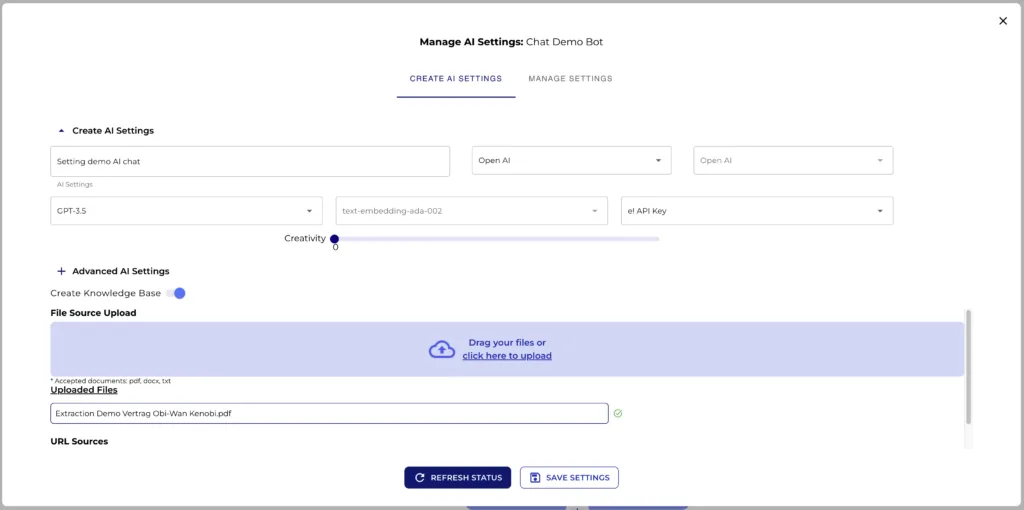The image size is (1024, 510).
Task: Open the first Open AI provider dropdown
Action: coord(571,160)
